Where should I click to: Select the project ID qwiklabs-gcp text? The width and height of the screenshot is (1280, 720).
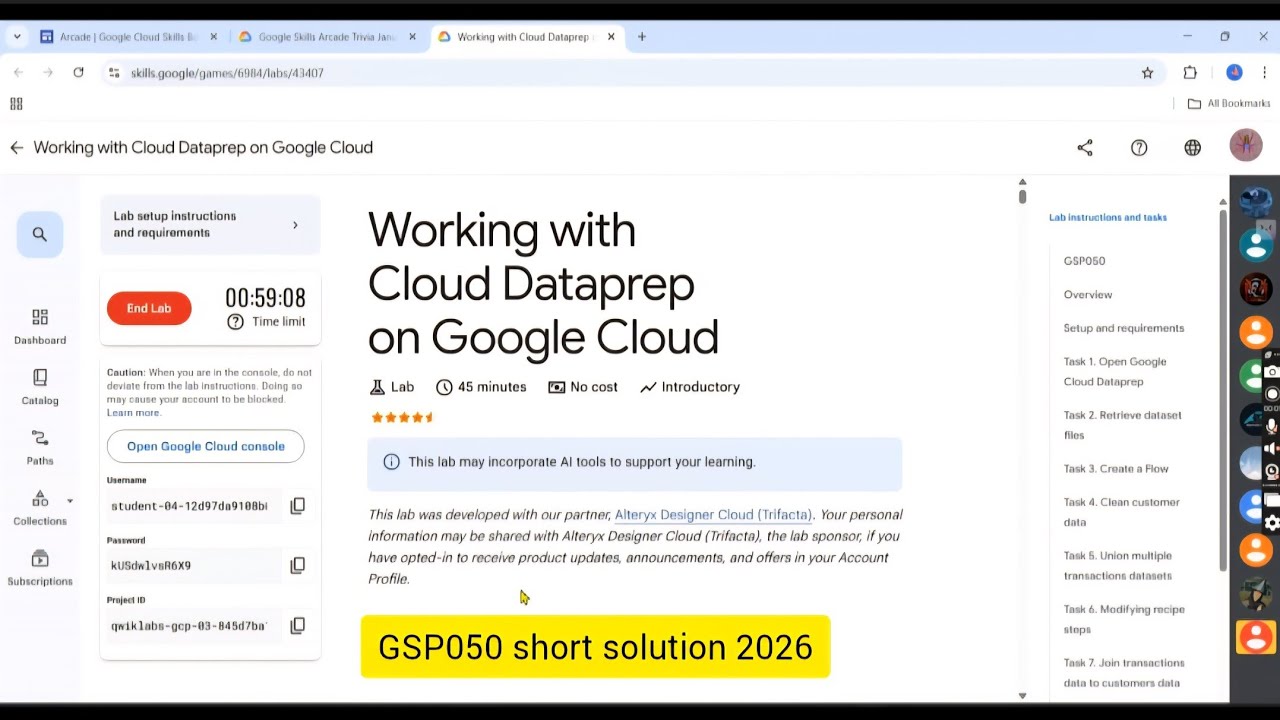(x=188, y=626)
